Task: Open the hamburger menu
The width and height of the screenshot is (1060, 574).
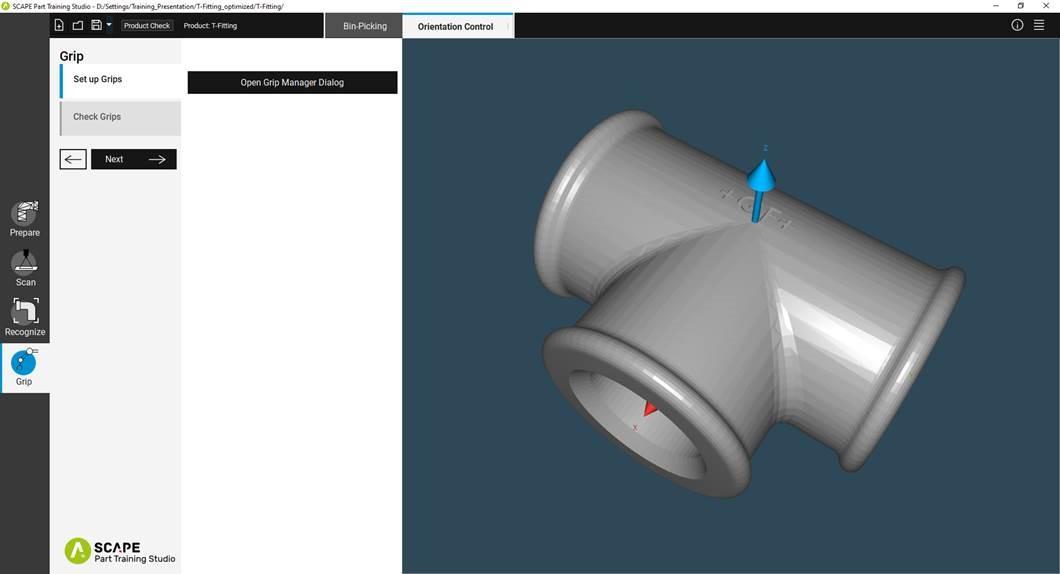Action: point(1039,25)
